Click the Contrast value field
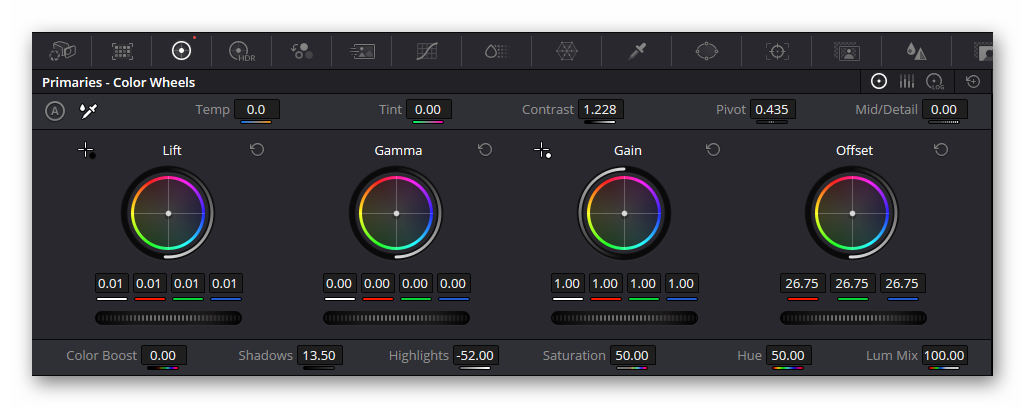Image resolution: width=1025 pixels, height=408 pixels. pyautogui.click(x=600, y=110)
